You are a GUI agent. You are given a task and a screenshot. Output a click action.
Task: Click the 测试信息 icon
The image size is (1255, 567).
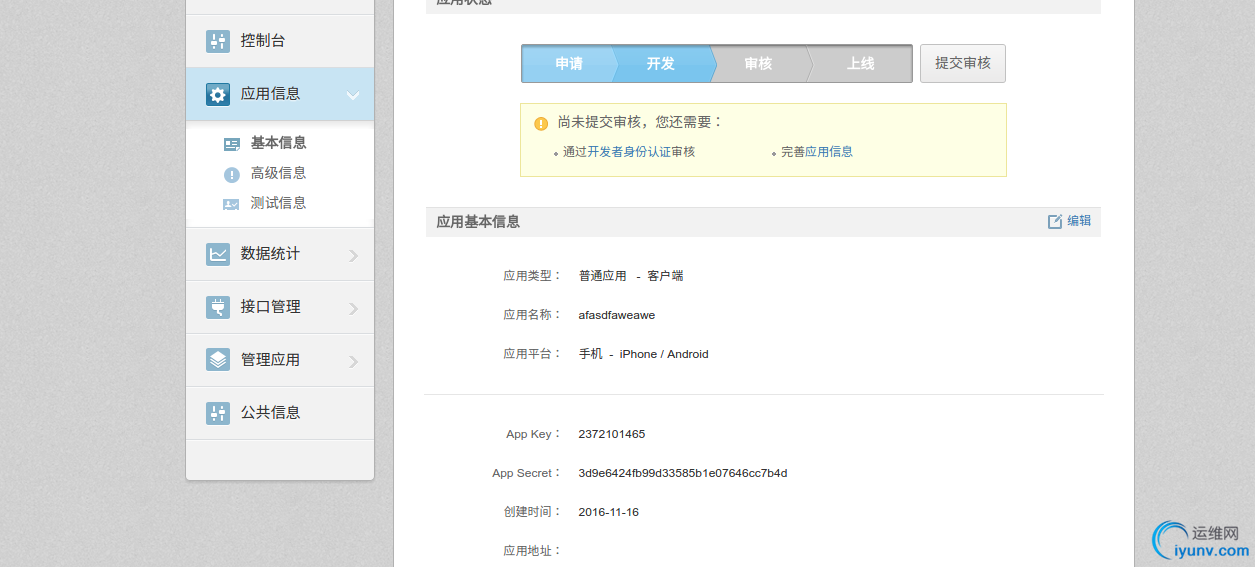pyautogui.click(x=232, y=204)
